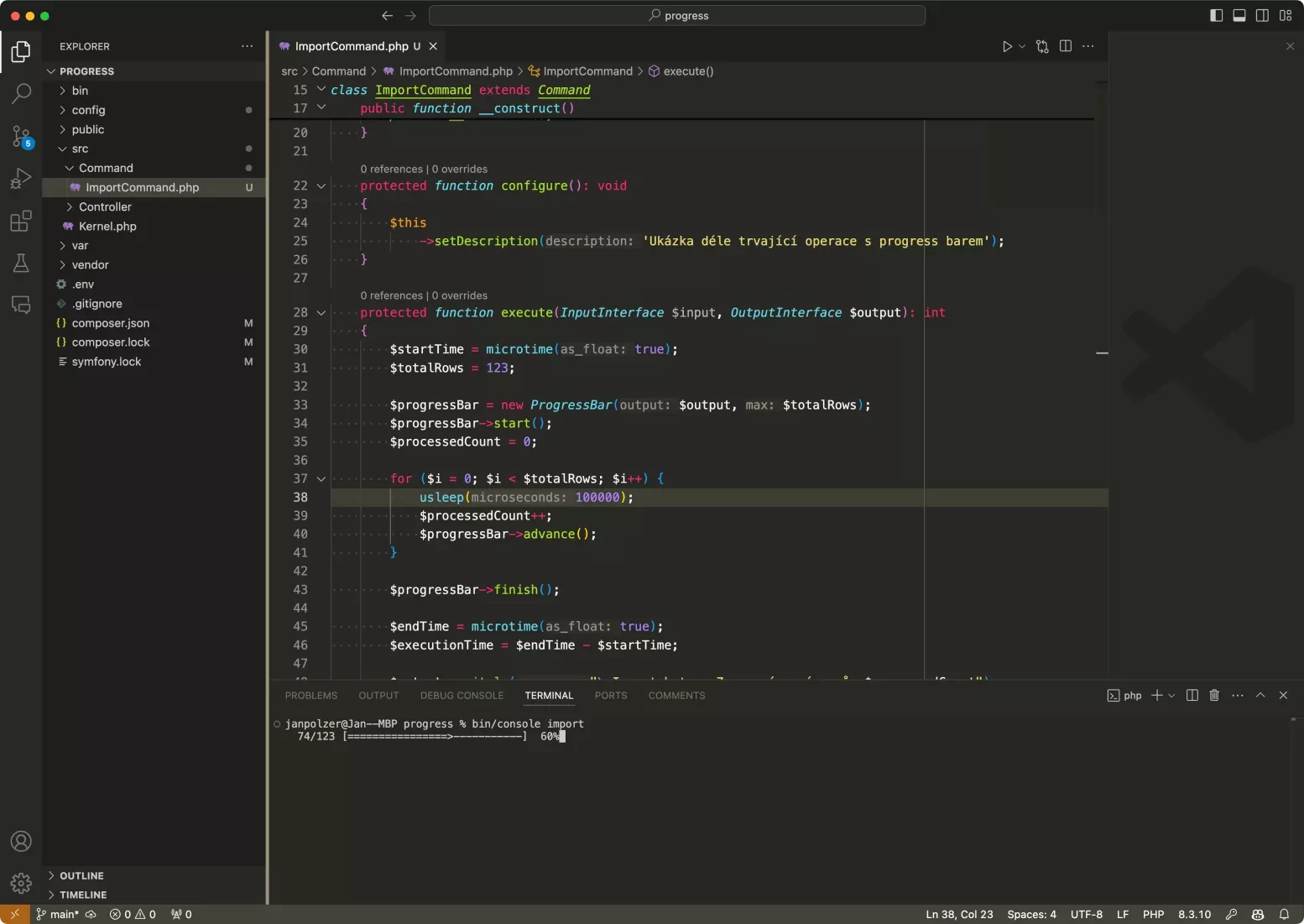The image size is (1304, 924).
Task: Open the Manage settings gear
Action: 21,883
